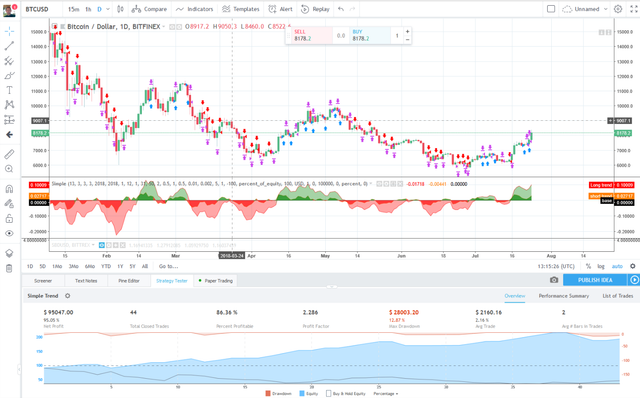640x398 pixels.
Task: Hide all drawing tools with eye icon
Action: click(9, 233)
